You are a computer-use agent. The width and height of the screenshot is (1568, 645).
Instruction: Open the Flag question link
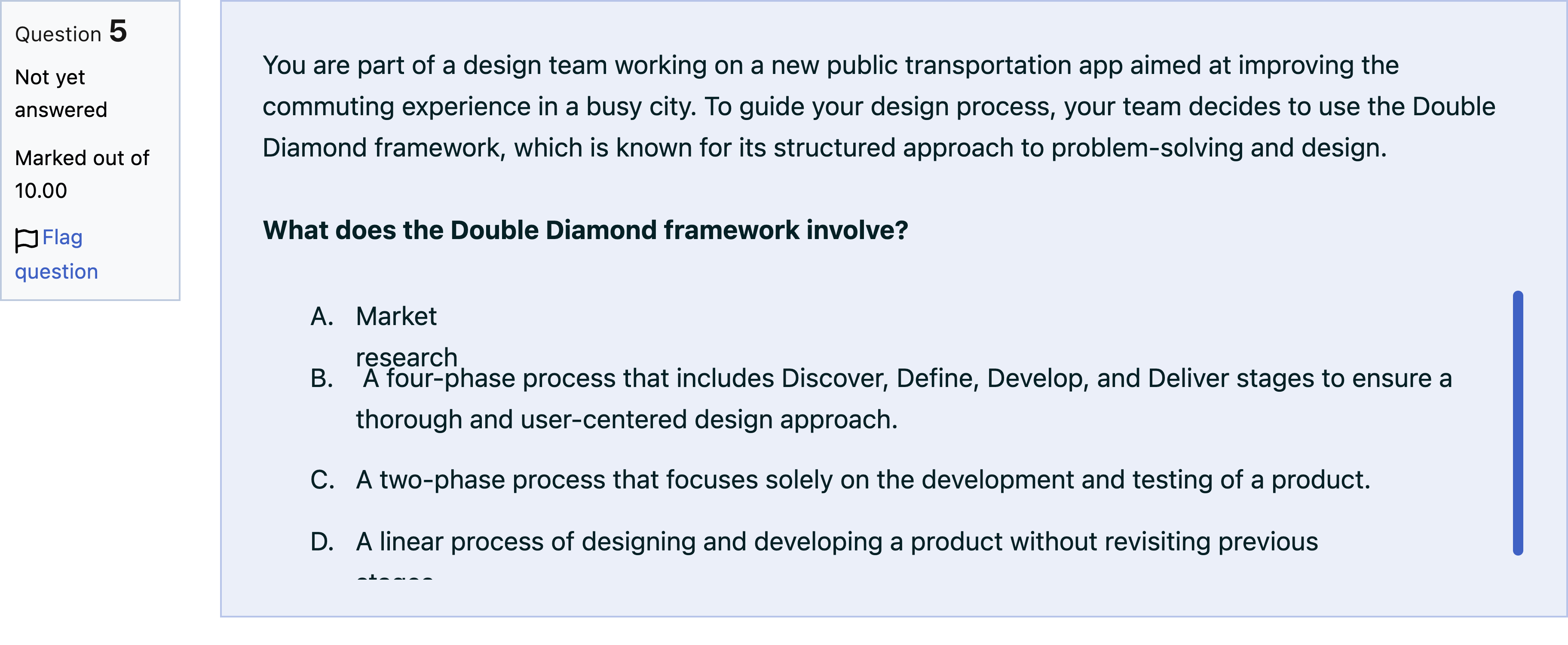tap(56, 254)
